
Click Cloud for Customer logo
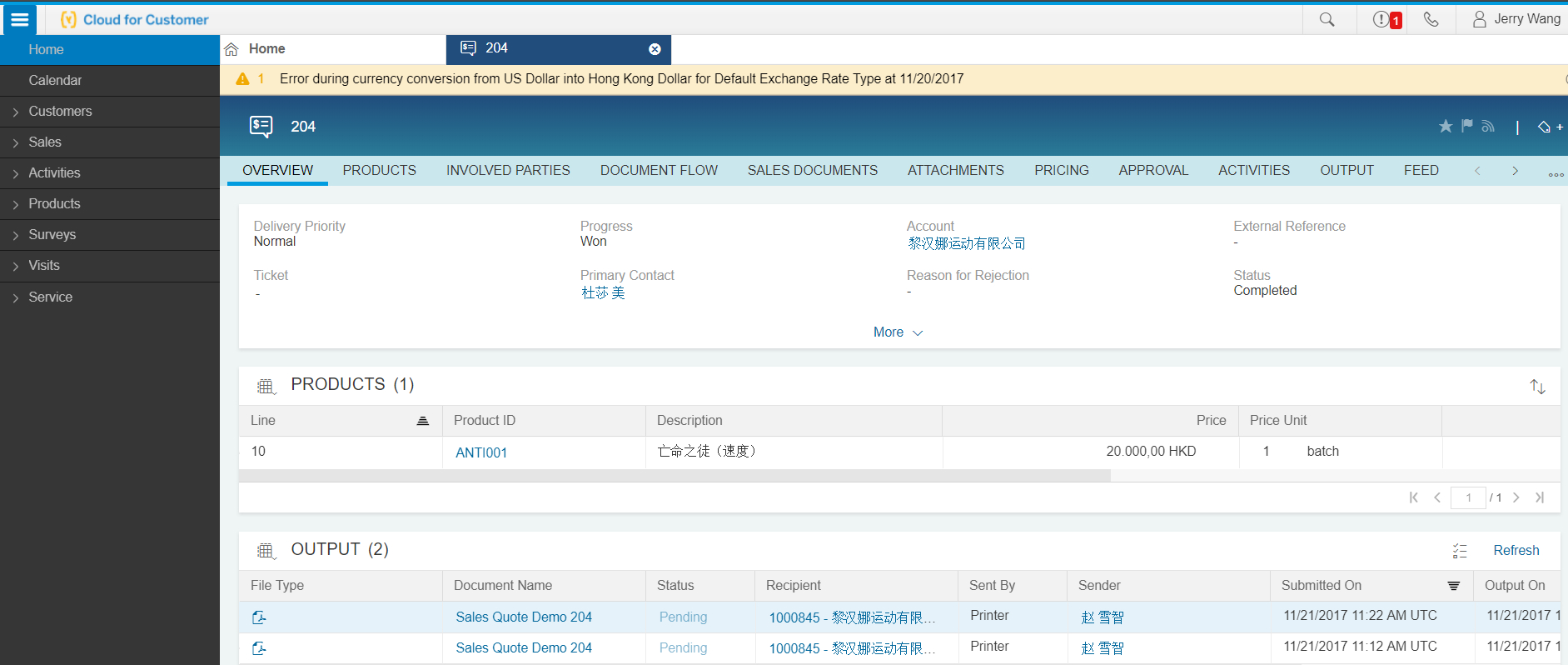(134, 19)
